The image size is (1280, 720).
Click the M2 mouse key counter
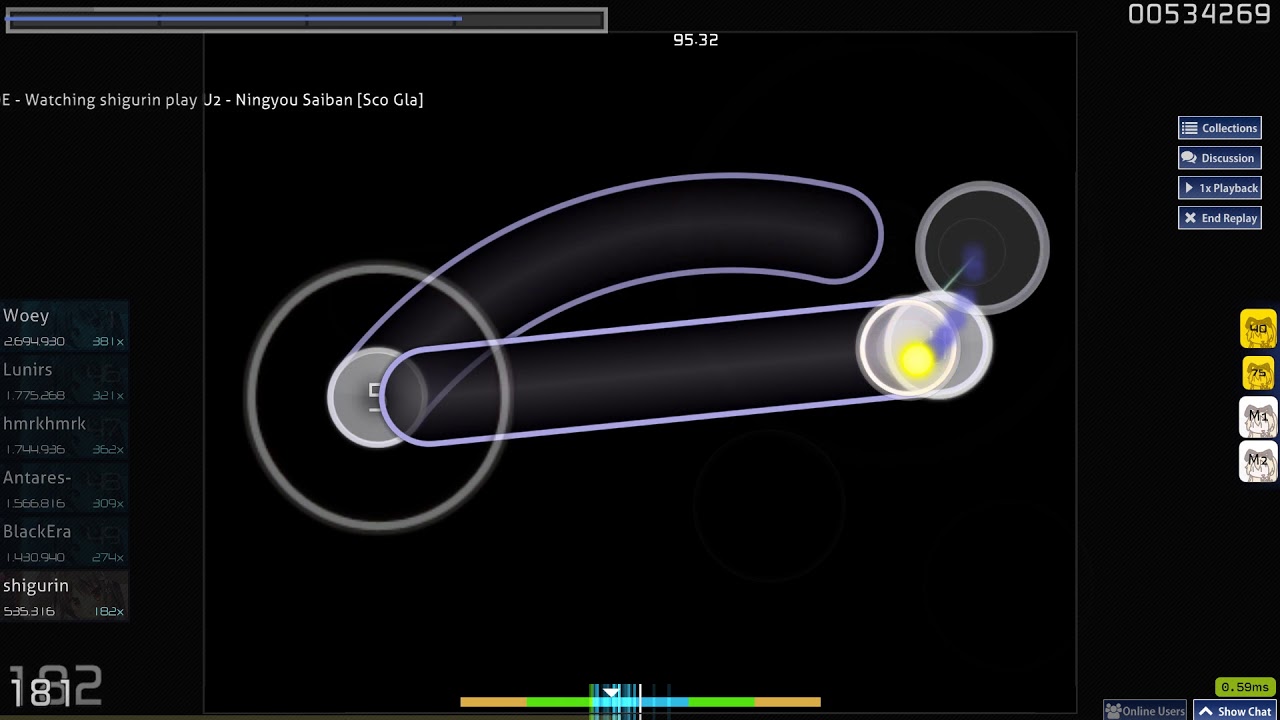[1258, 462]
